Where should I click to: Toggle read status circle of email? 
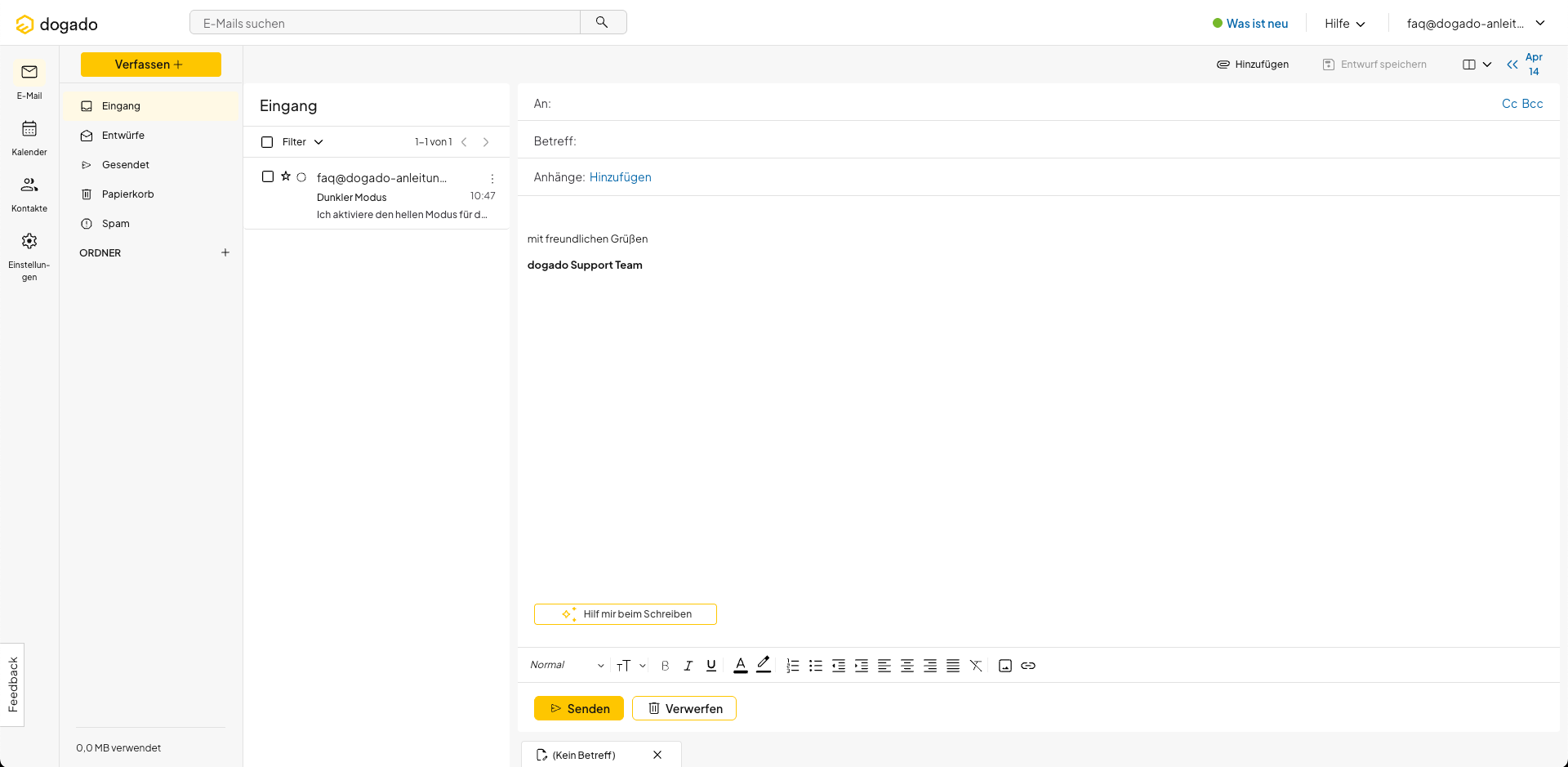pyautogui.click(x=301, y=177)
